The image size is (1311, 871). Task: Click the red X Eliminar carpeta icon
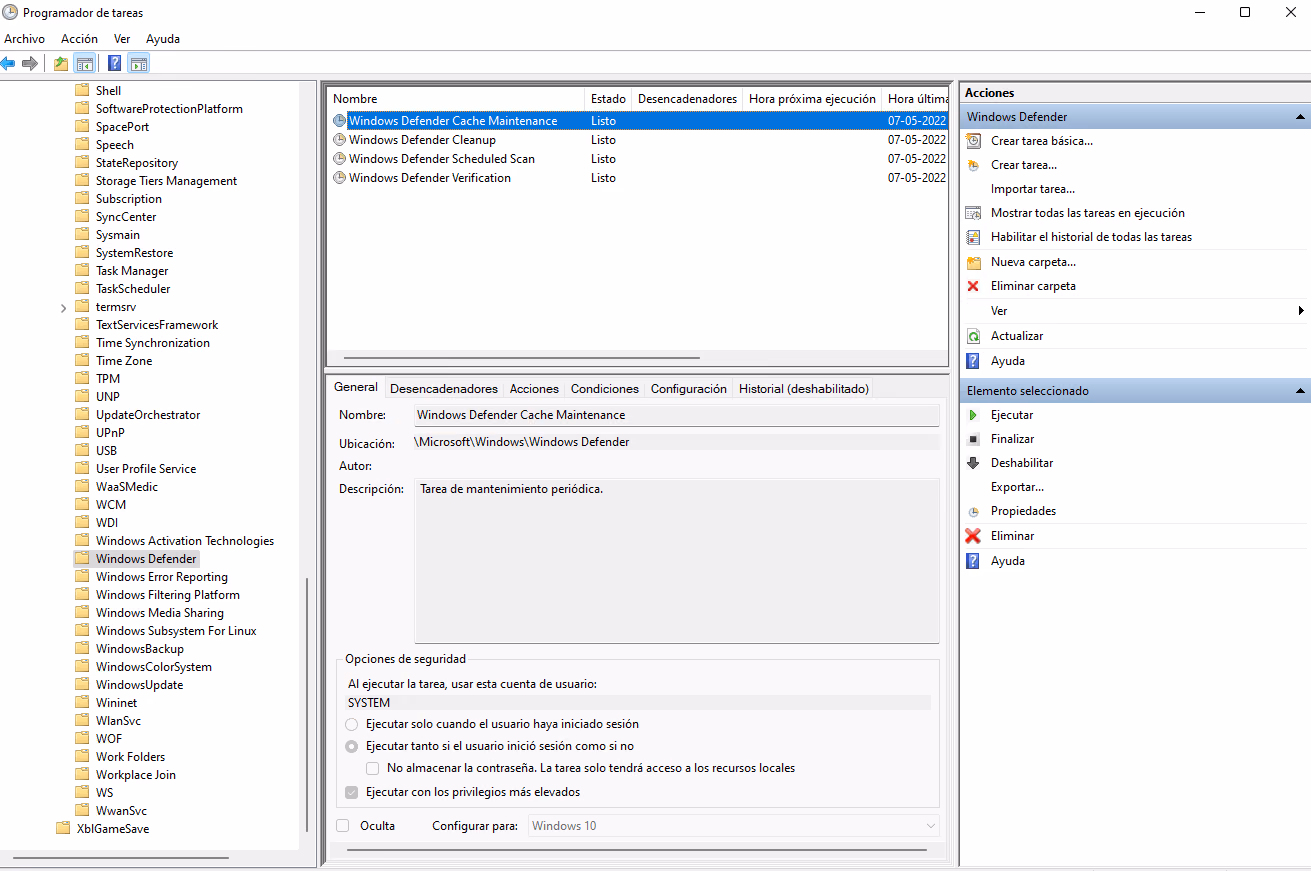pyautogui.click(x=973, y=286)
